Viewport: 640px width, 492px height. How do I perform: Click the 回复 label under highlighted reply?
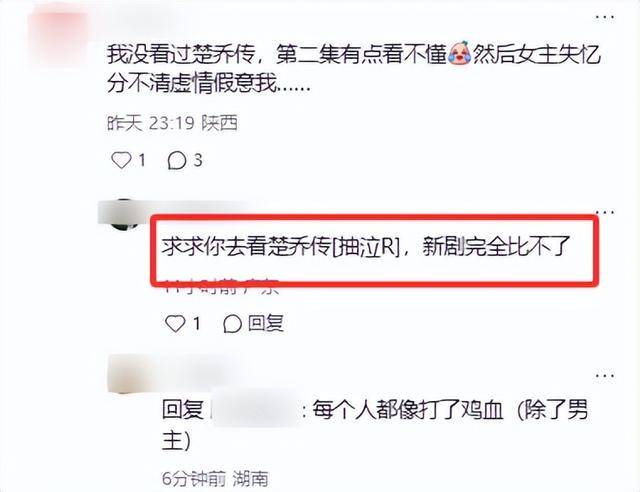tap(266, 323)
